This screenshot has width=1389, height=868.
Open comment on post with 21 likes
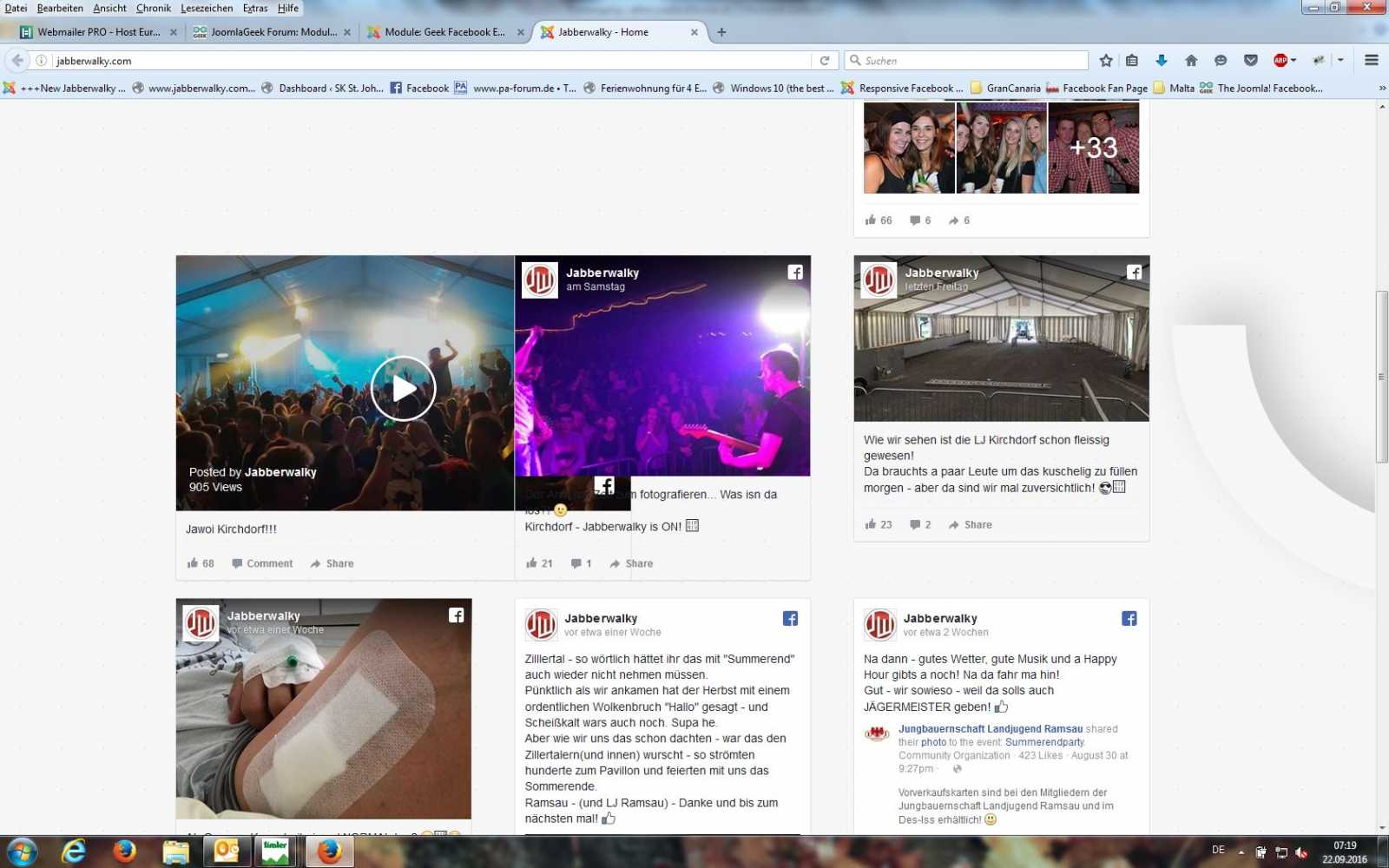point(581,563)
